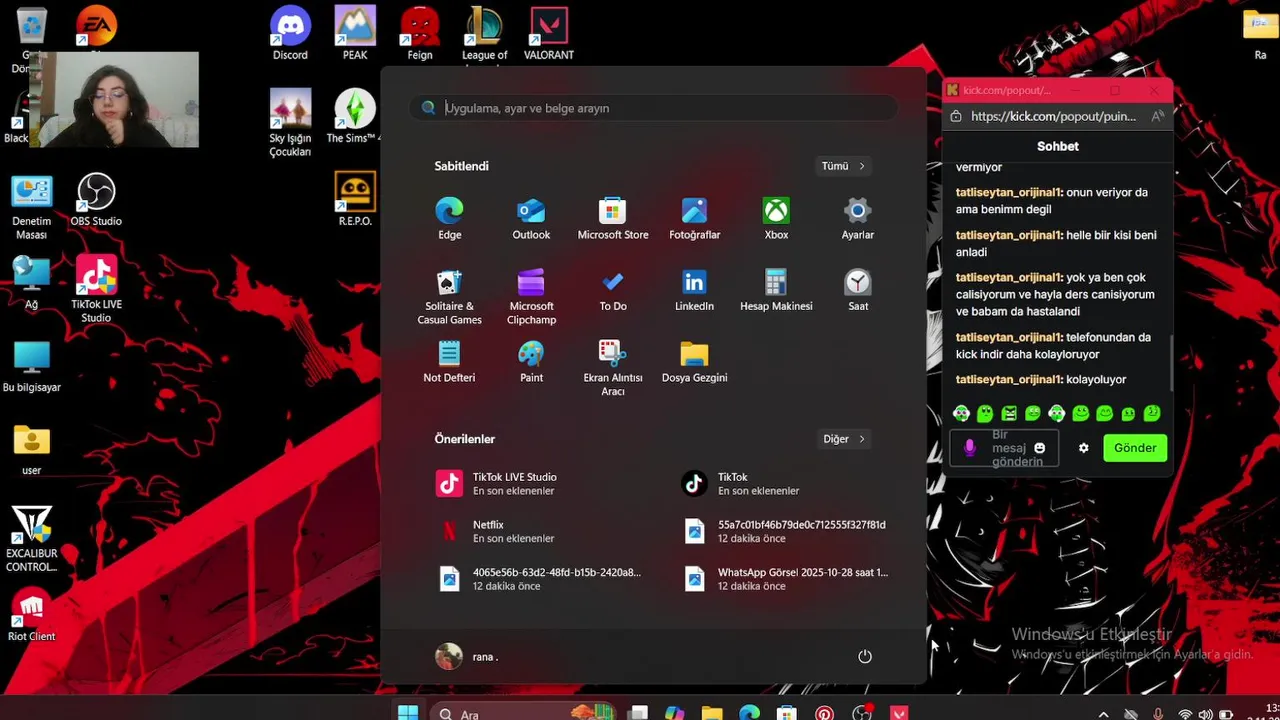Open the Saat clock app

click(x=858, y=291)
